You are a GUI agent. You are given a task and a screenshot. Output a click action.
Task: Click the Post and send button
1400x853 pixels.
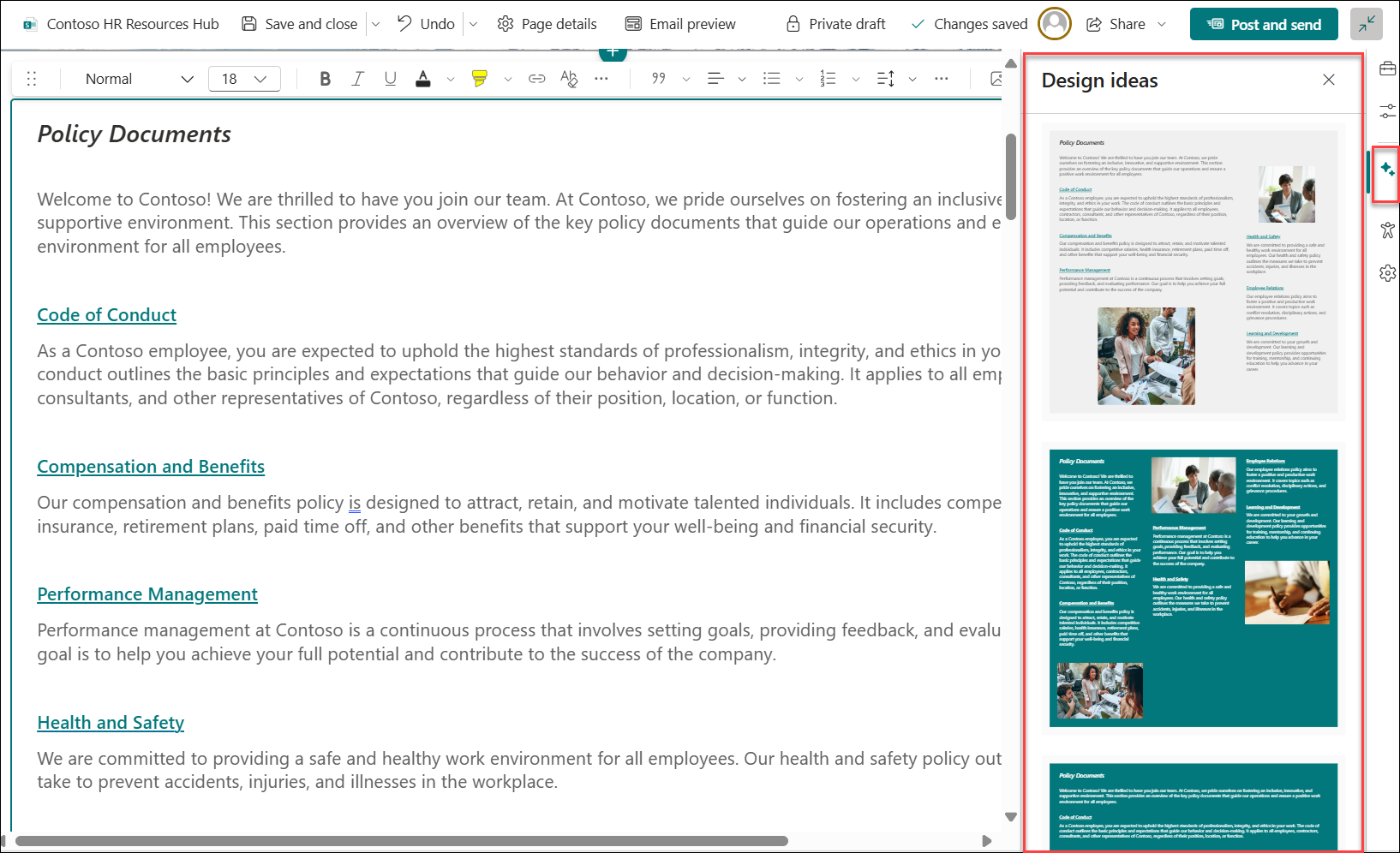tap(1263, 23)
